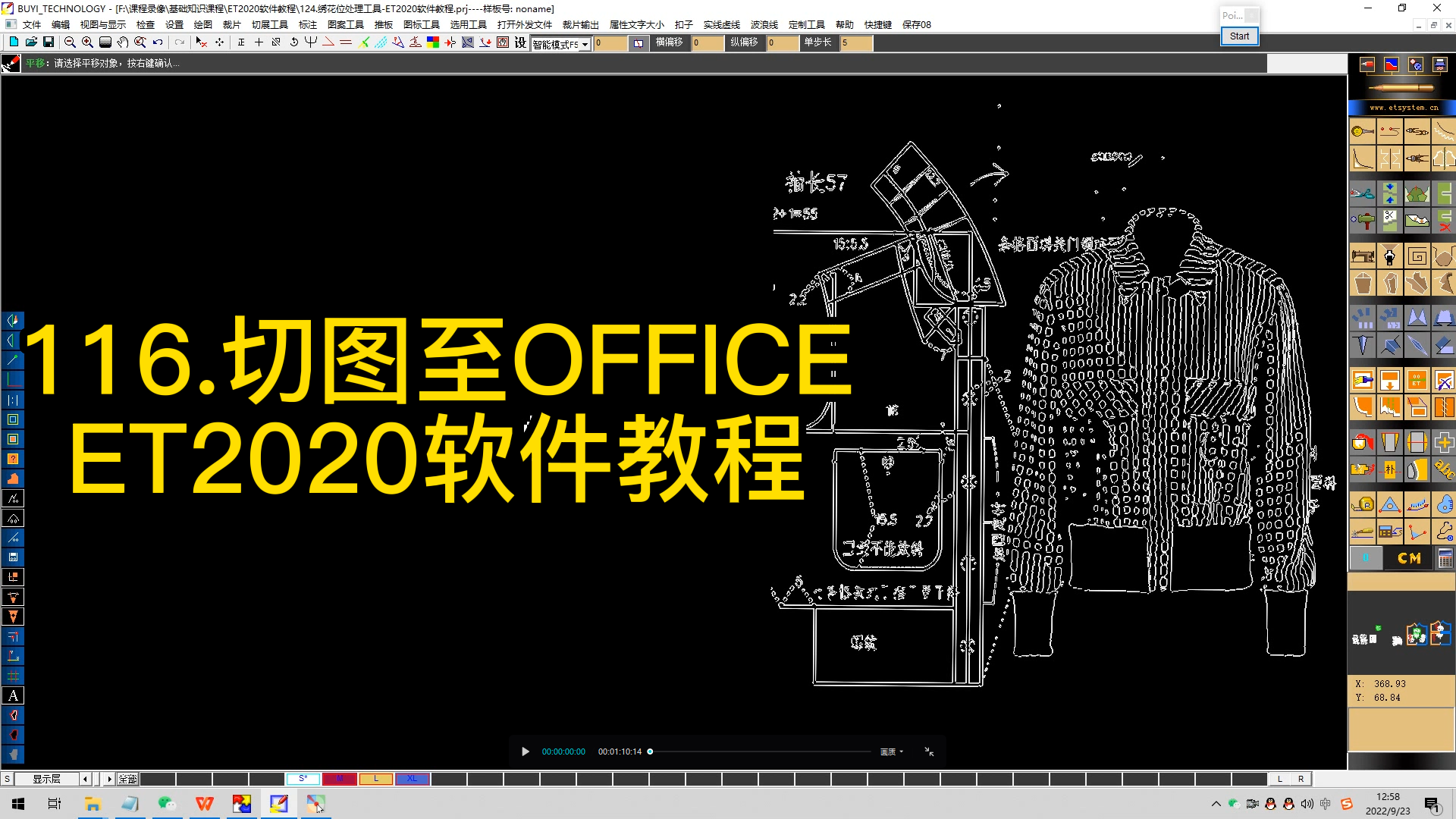Save the project with floppy icon
The height and width of the screenshot is (819, 1456).
[x=49, y=42]
